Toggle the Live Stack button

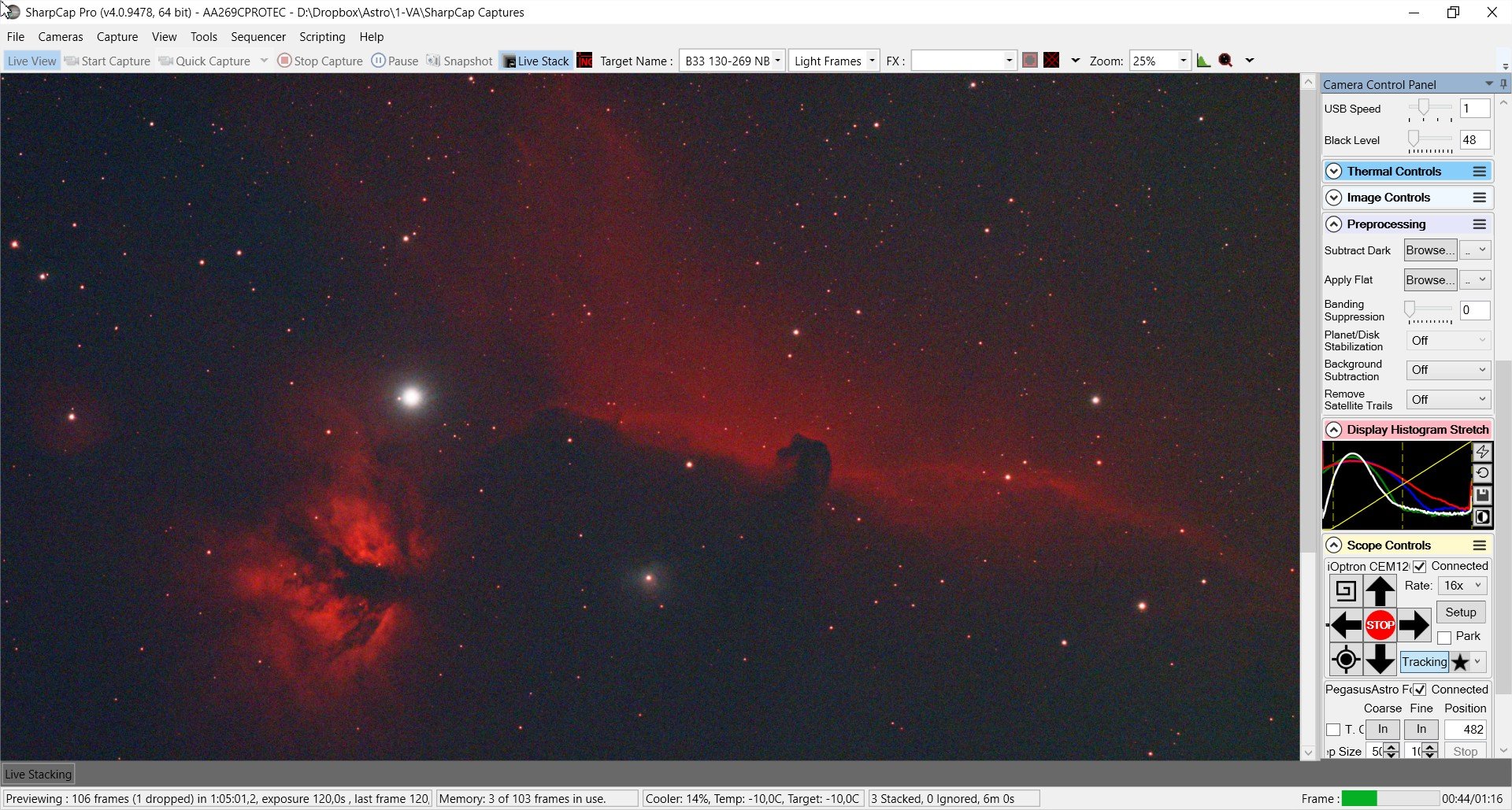click(x=535, y=61)
